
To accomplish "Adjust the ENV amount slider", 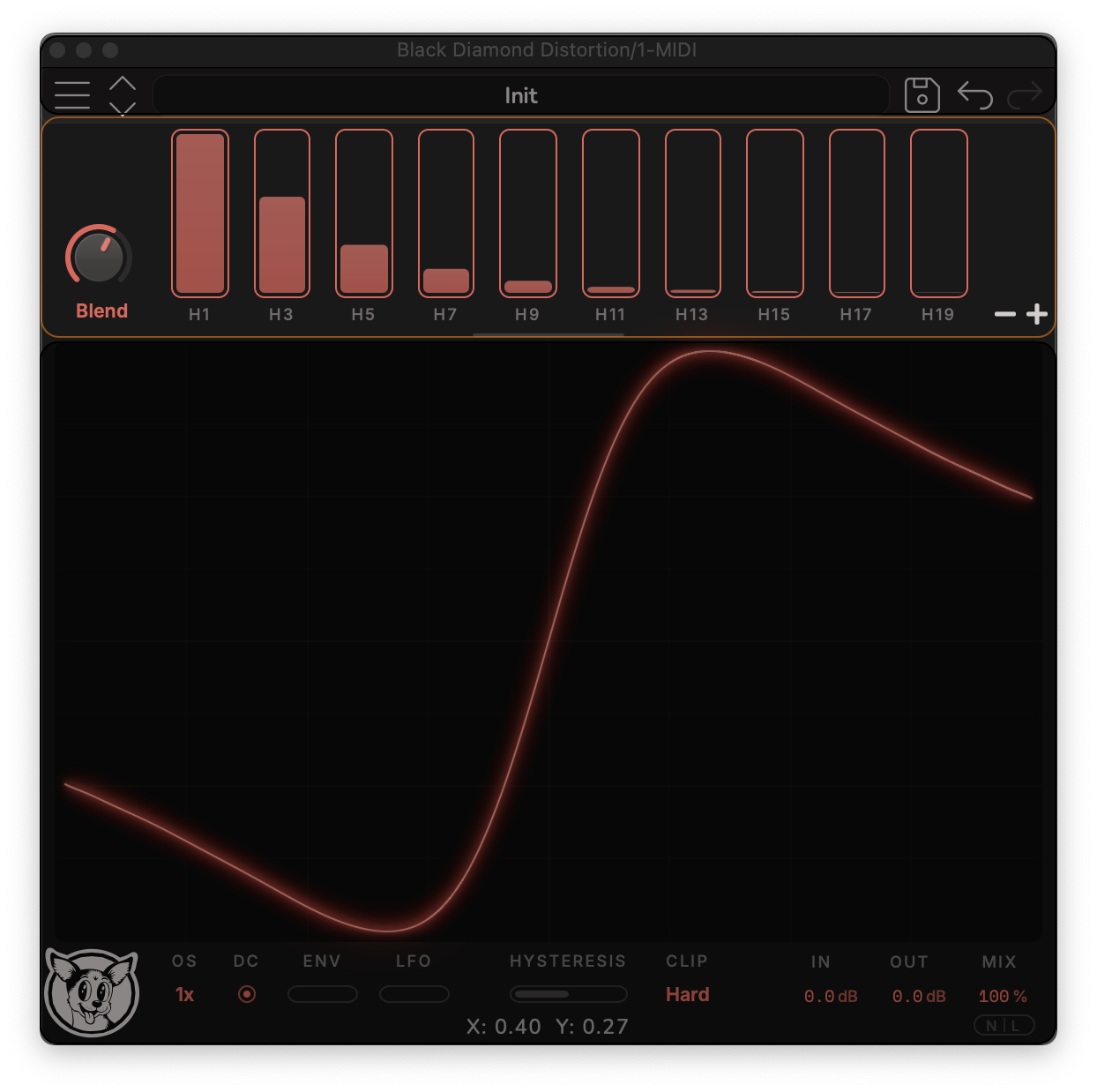I will tap(323, 994).
